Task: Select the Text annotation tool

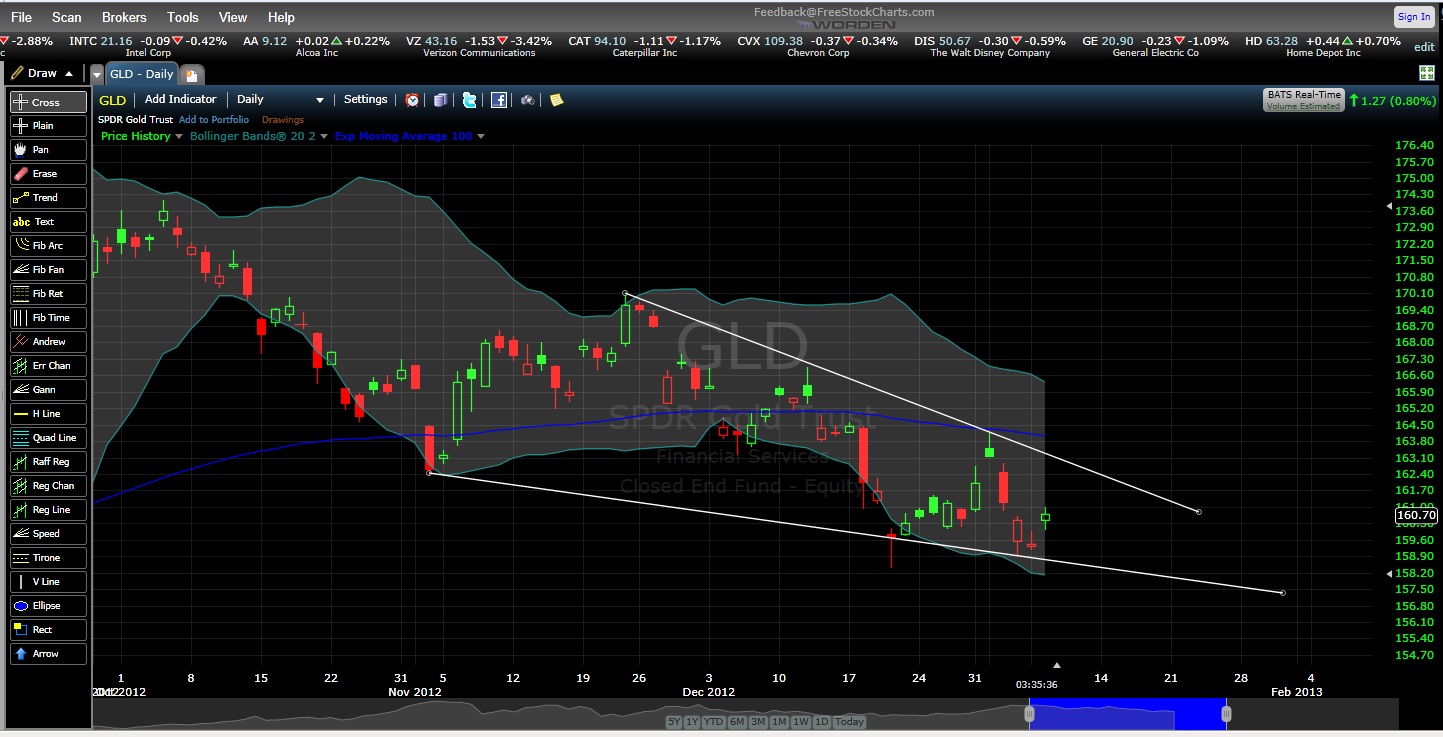Action: pos(48,222)
